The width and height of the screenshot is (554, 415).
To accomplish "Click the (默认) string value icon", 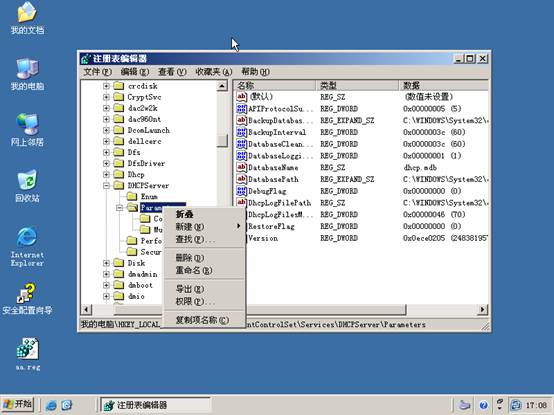I will (241, 96).
